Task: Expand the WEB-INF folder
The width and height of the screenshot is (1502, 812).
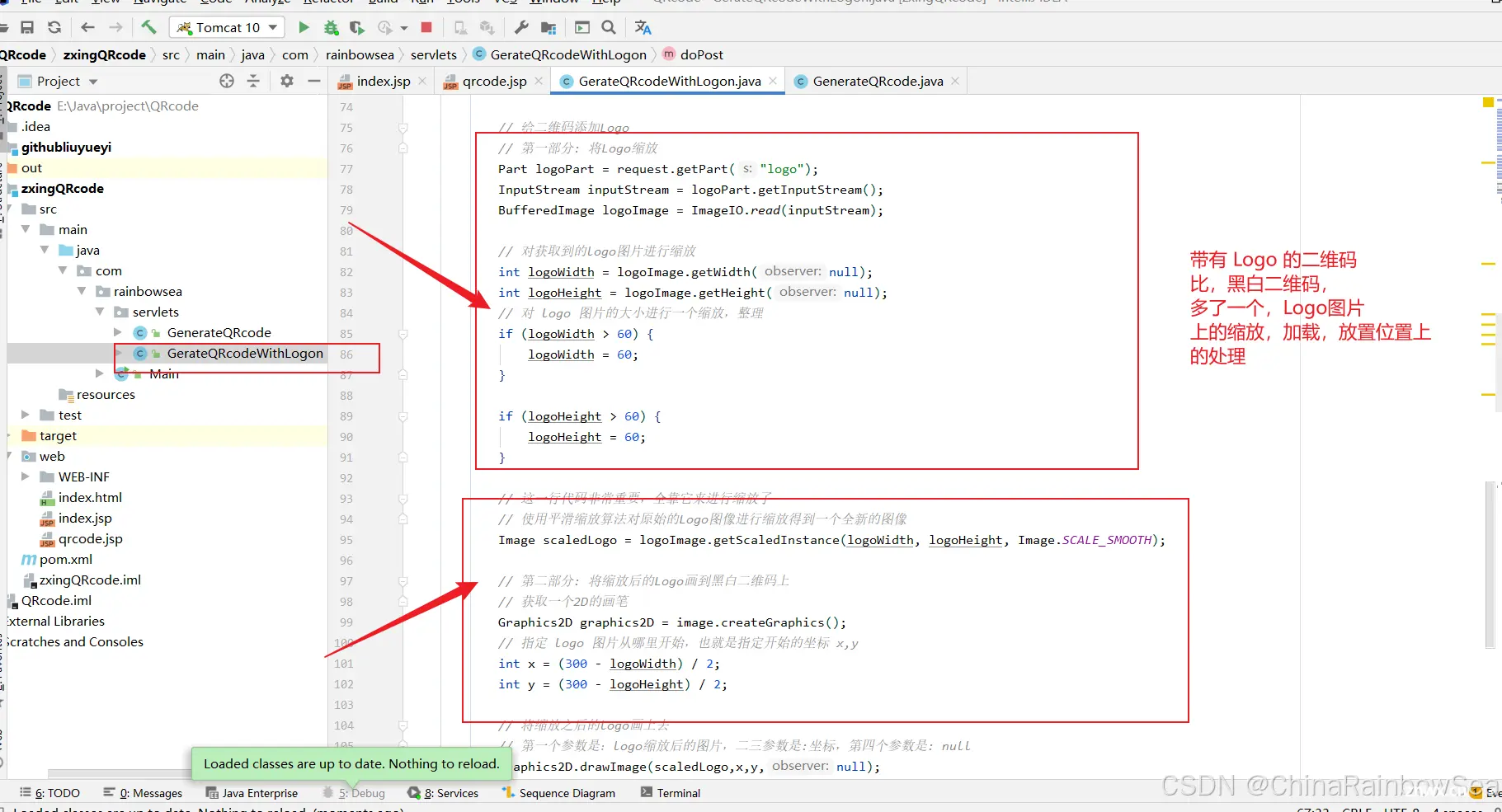Action: pyautogui.click(x=26, y=476)
